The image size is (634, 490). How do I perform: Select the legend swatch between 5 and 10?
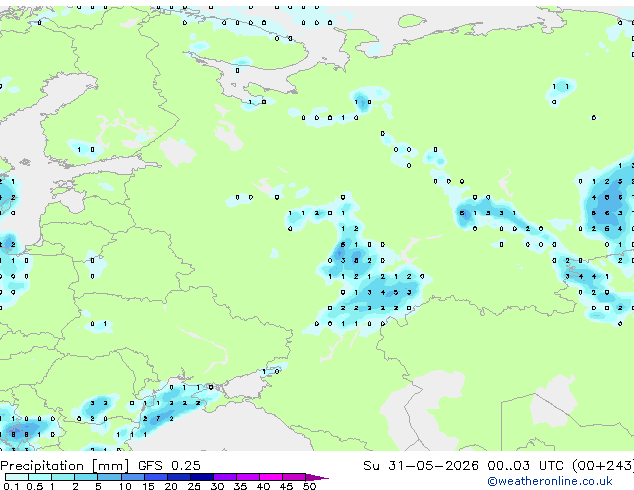coord(109,477)
